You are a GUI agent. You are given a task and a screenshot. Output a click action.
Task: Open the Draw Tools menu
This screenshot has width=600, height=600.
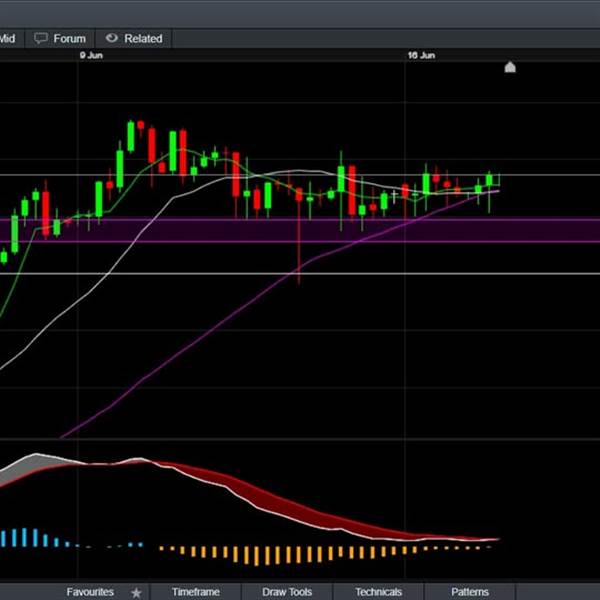pyautogui.click(x=287, y=592)
